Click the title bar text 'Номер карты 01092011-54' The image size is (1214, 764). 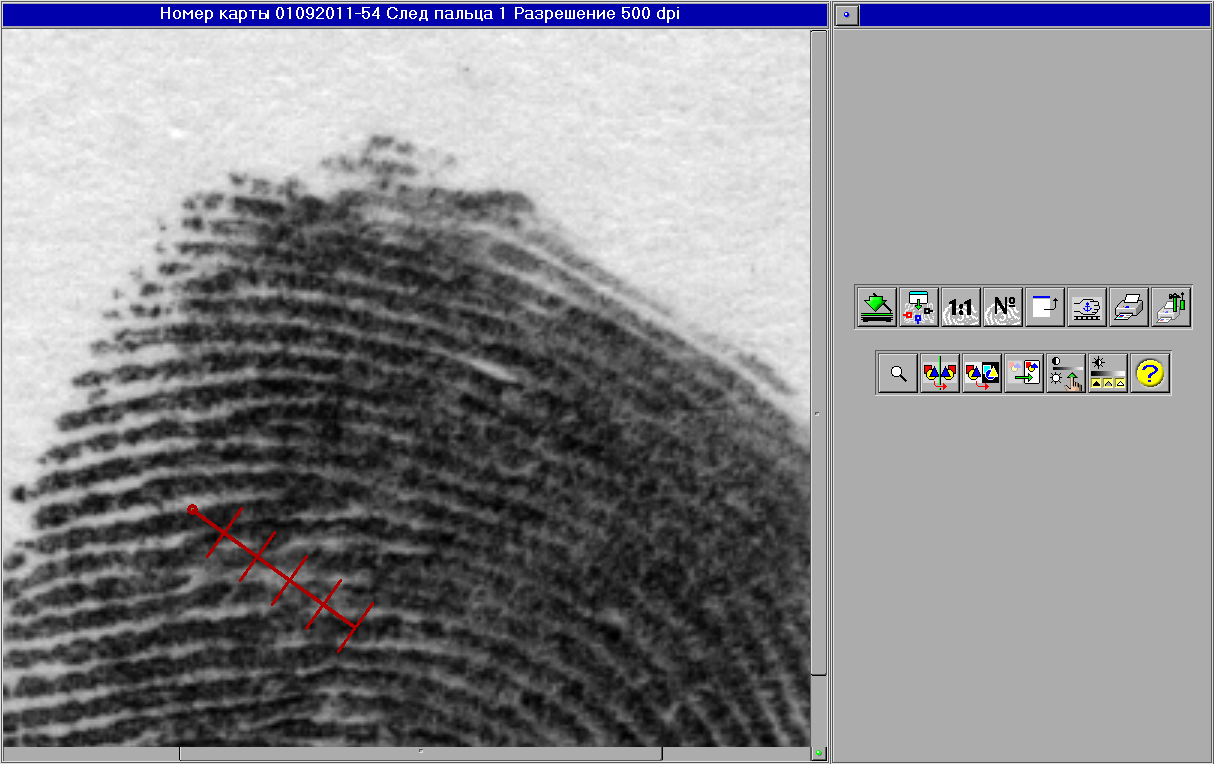point(270,14)
